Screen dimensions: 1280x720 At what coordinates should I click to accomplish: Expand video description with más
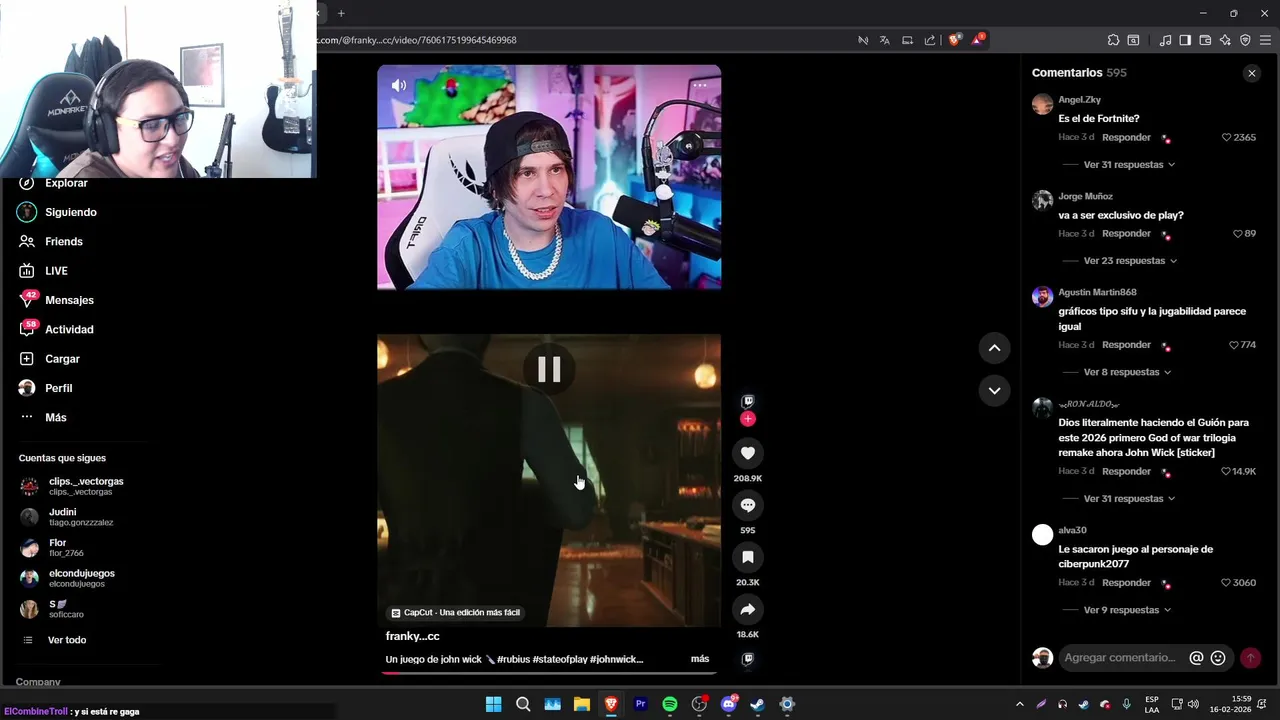point(700,659)
